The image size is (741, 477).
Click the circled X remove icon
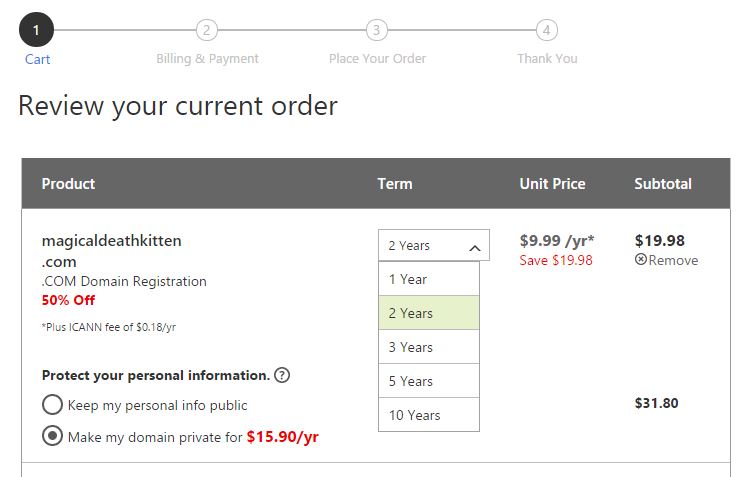[640, 259]
